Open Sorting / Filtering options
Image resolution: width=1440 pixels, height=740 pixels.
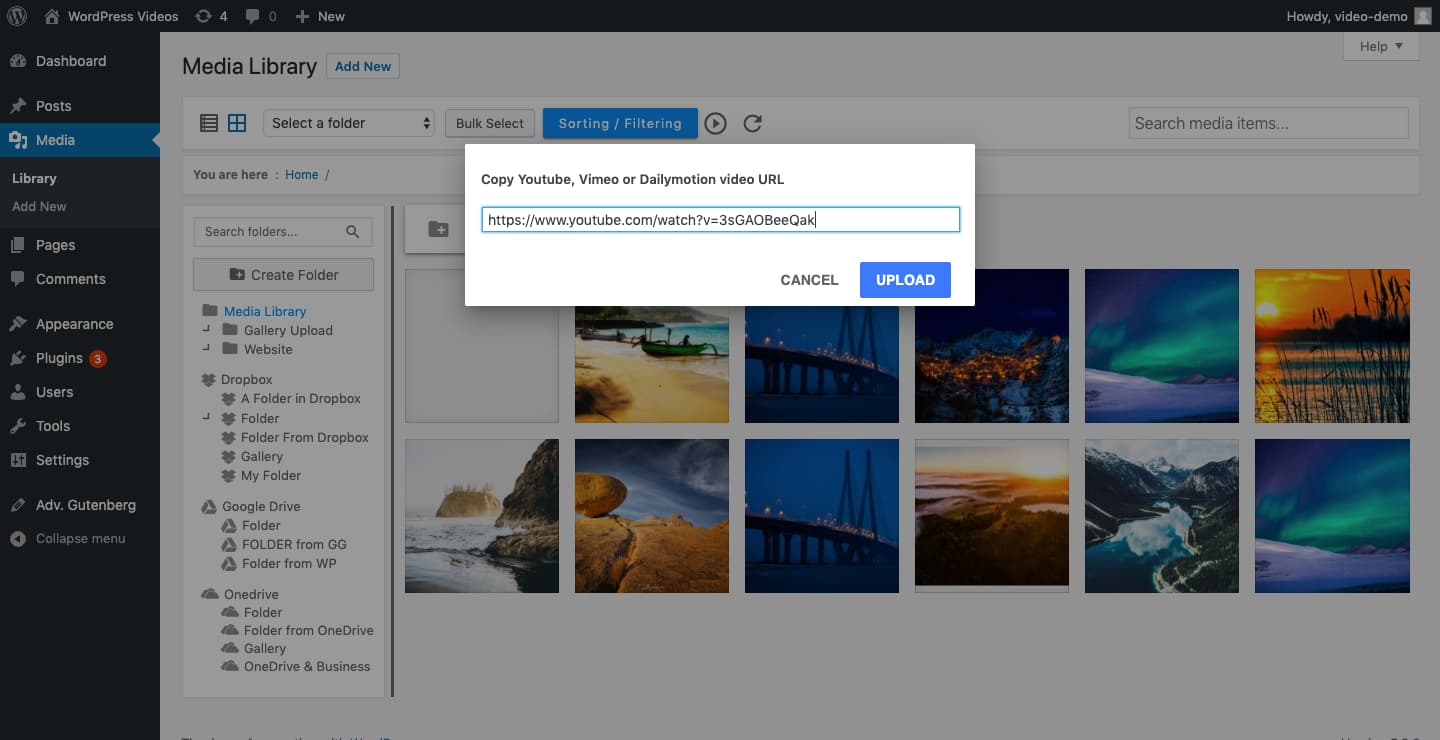[x=620, y=123]
